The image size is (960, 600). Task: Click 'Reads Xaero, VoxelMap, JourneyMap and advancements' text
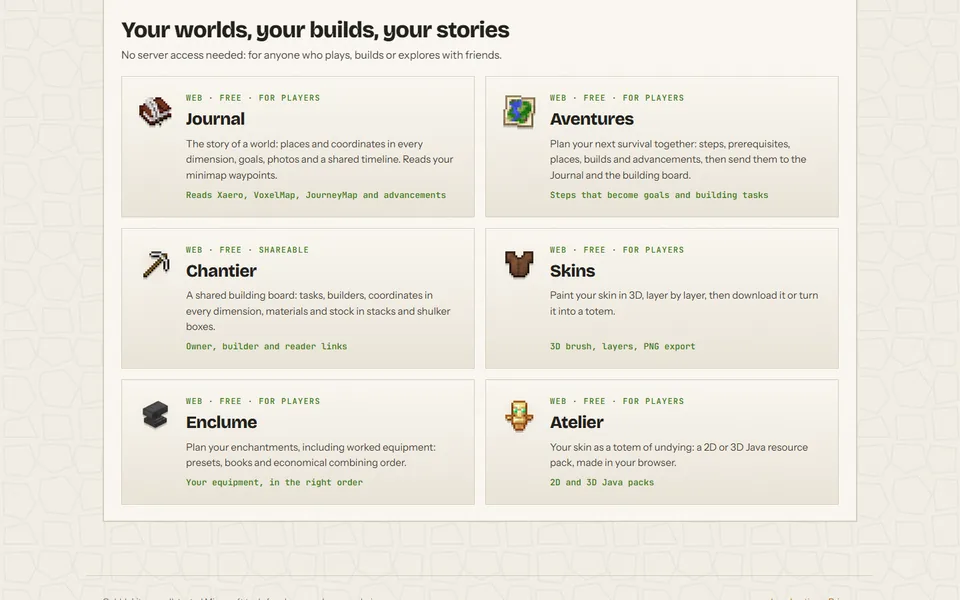point(316,195)
